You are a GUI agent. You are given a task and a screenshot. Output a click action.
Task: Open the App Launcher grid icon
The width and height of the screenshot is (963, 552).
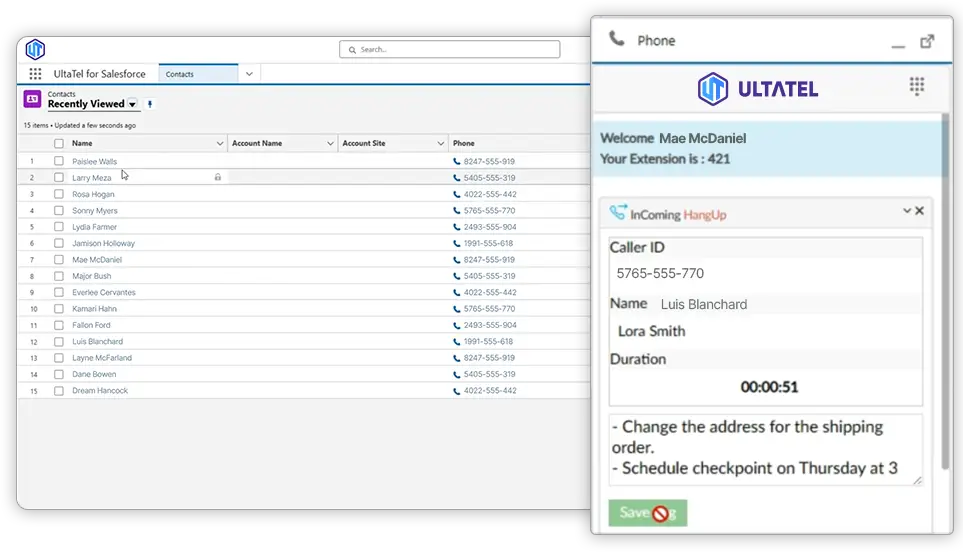pos(35,74)
